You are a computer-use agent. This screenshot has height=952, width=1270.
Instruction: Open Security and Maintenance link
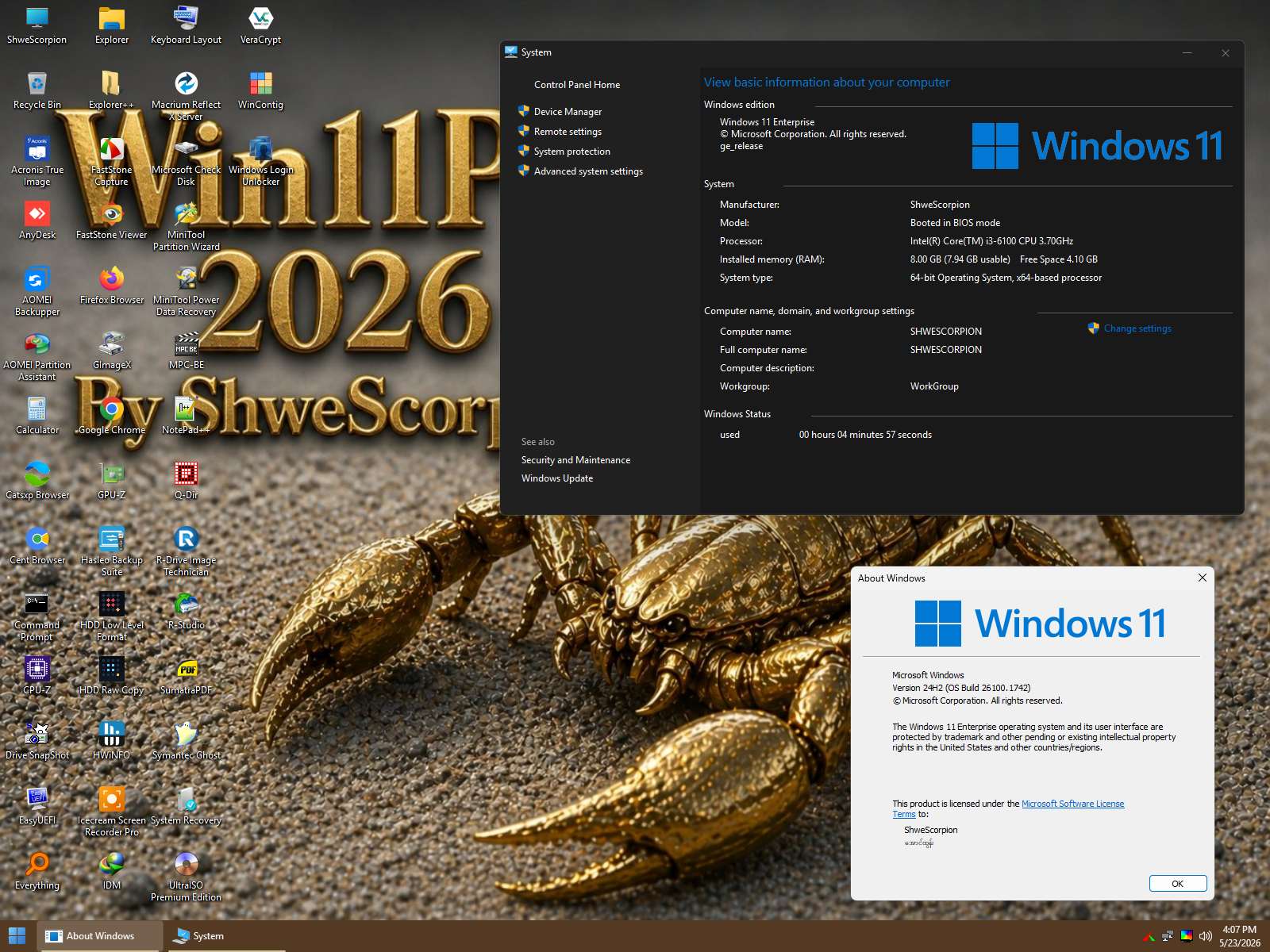click(575, 460)
